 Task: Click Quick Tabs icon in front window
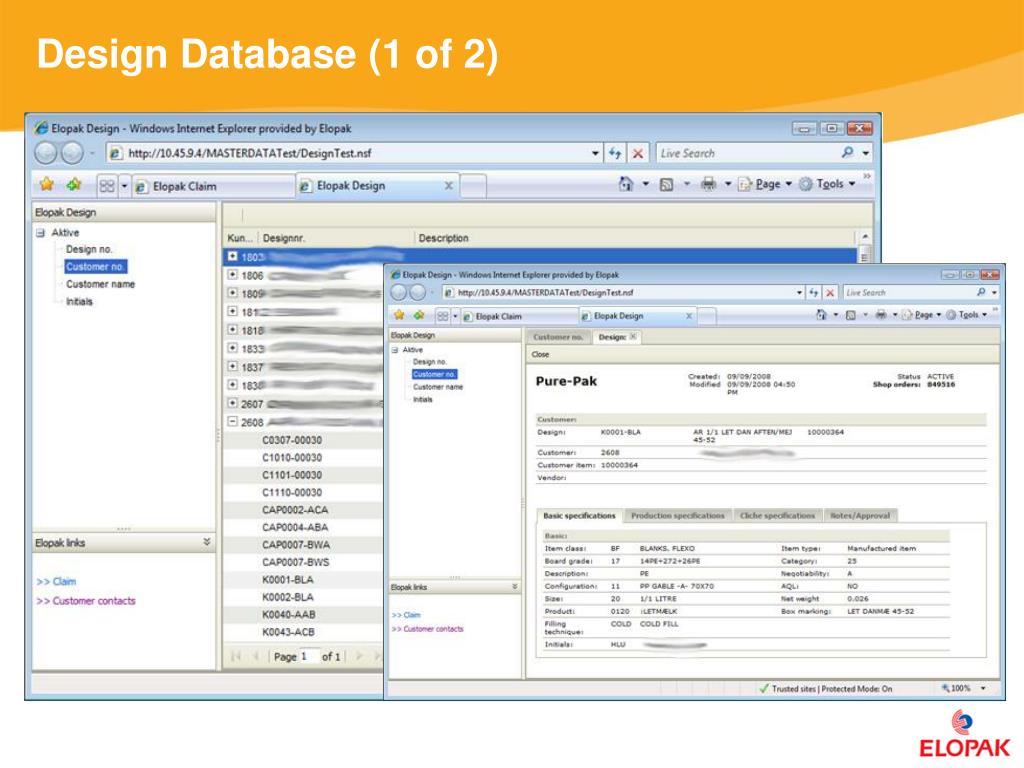[x=443, y=316]
